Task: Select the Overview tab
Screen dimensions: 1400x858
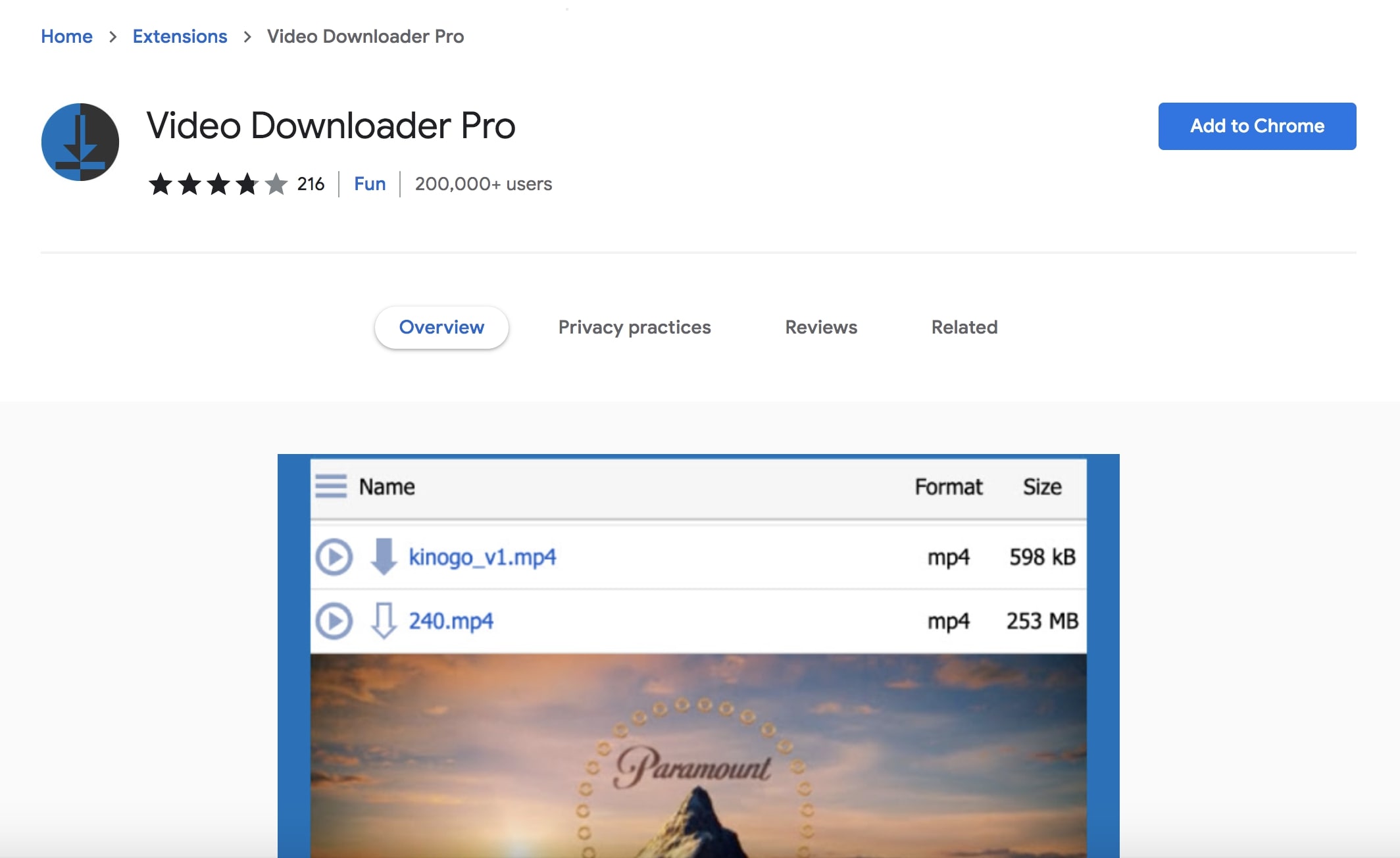Action: (x=441, y=327)
